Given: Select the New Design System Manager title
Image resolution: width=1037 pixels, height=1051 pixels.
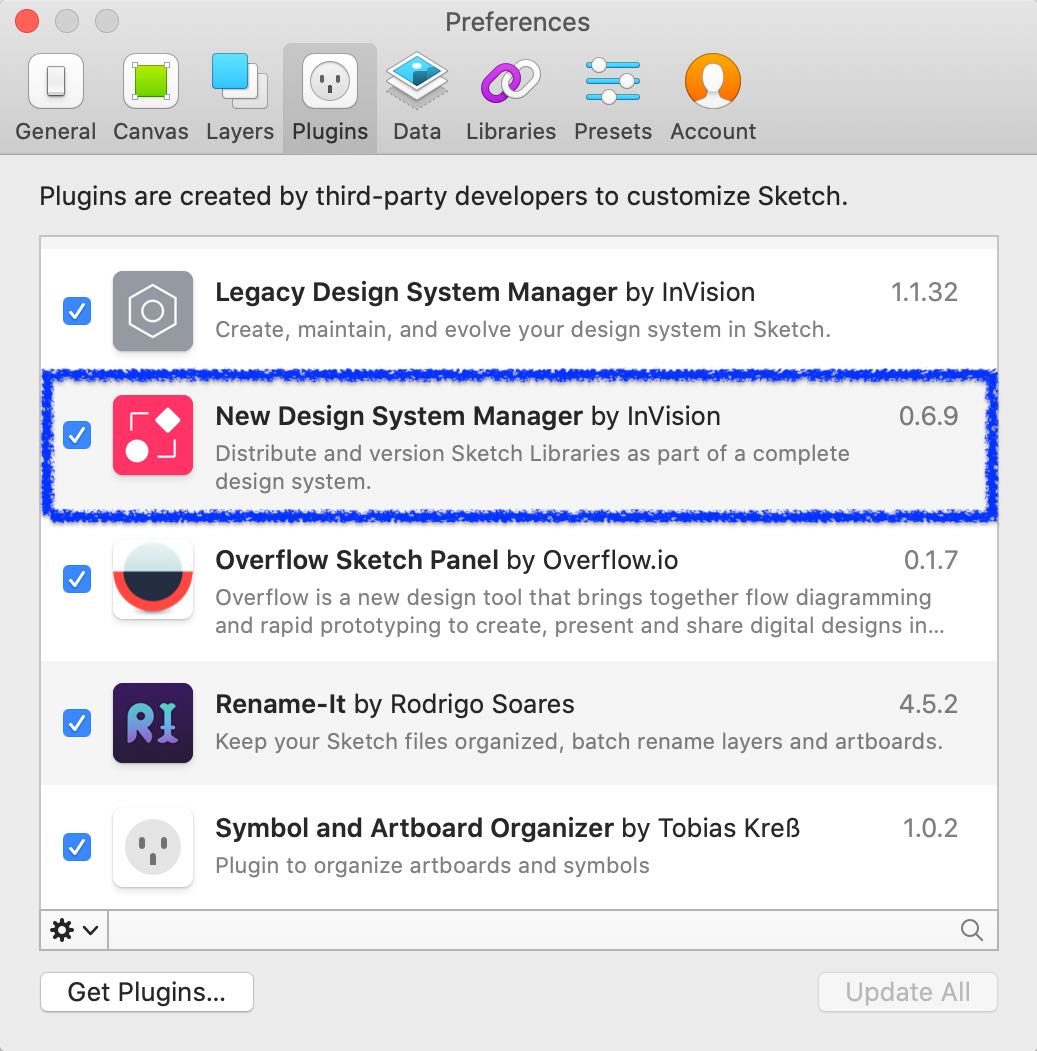Looking at the screenshot, I should [468, 416].
